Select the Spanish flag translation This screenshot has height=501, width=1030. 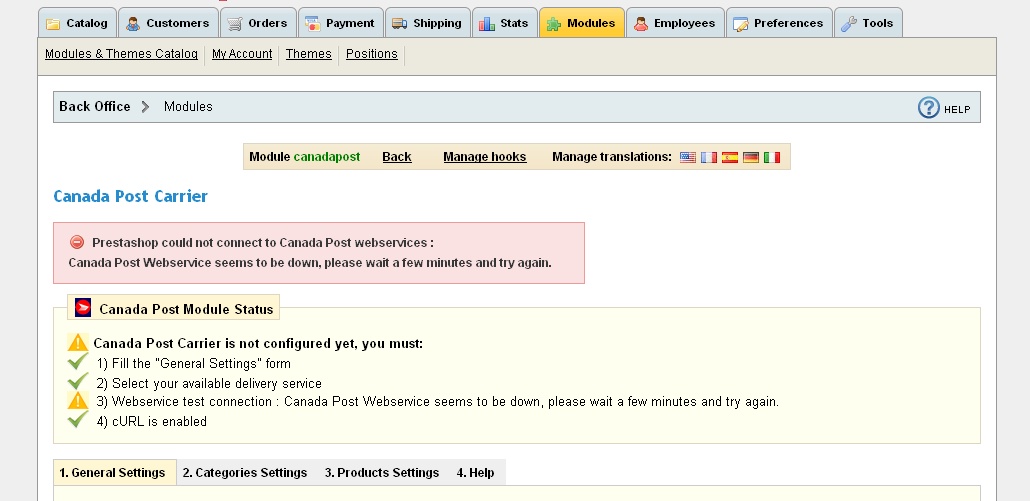click(x=730, y=158)
